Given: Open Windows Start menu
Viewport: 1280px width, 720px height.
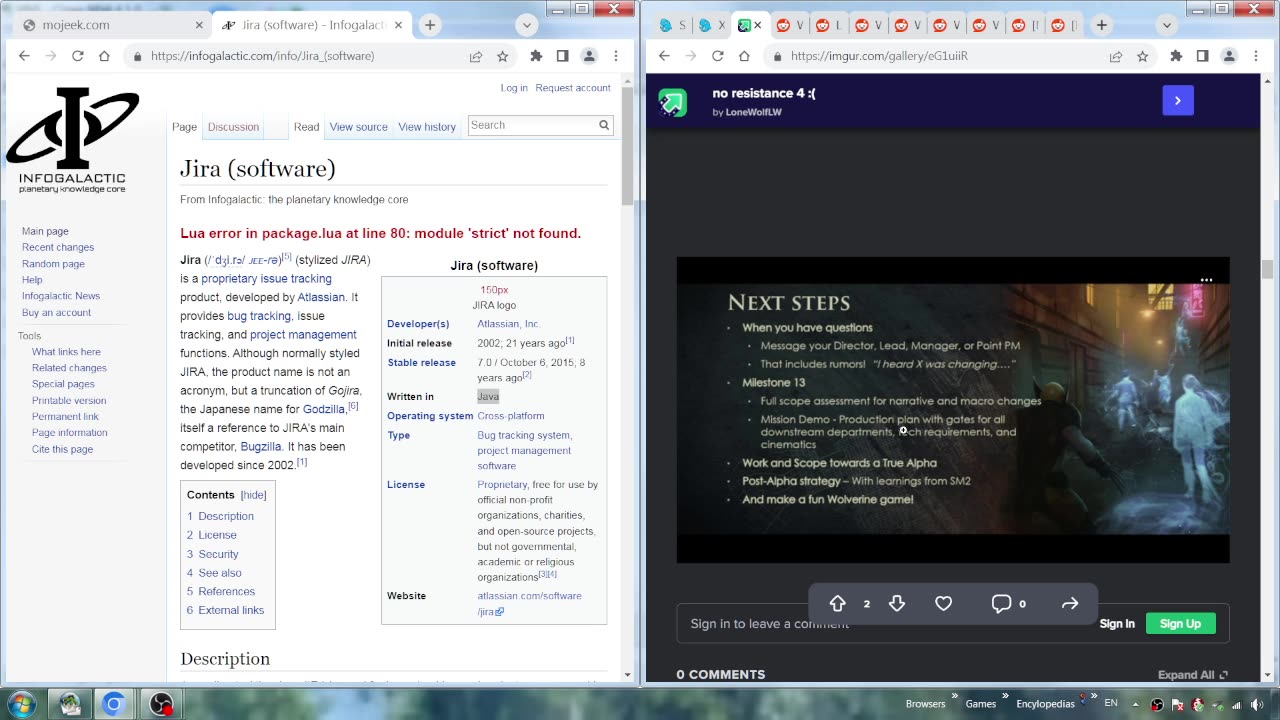Looking at the screenshot, I should pos(20,704).
